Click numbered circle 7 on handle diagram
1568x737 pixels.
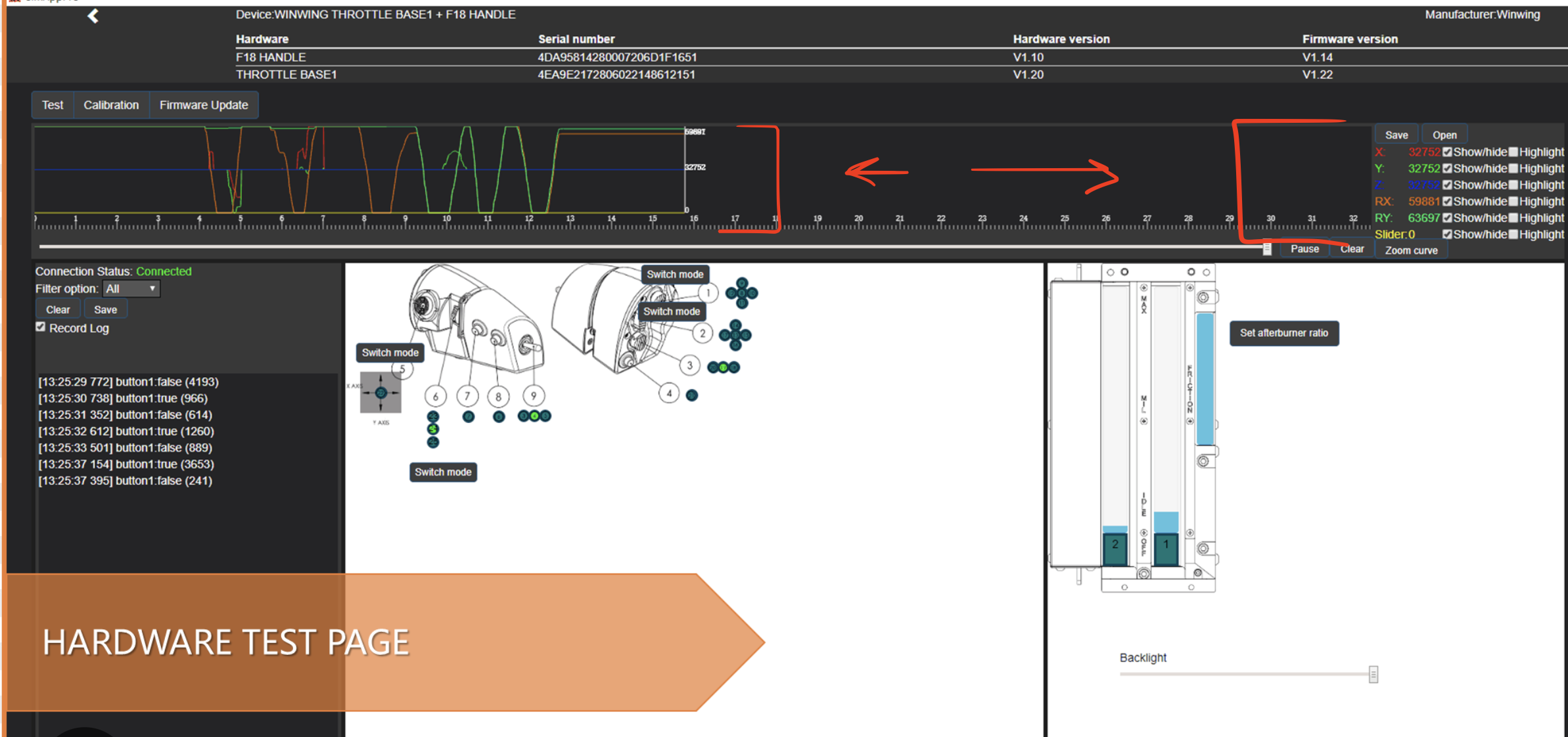(467, 396)
